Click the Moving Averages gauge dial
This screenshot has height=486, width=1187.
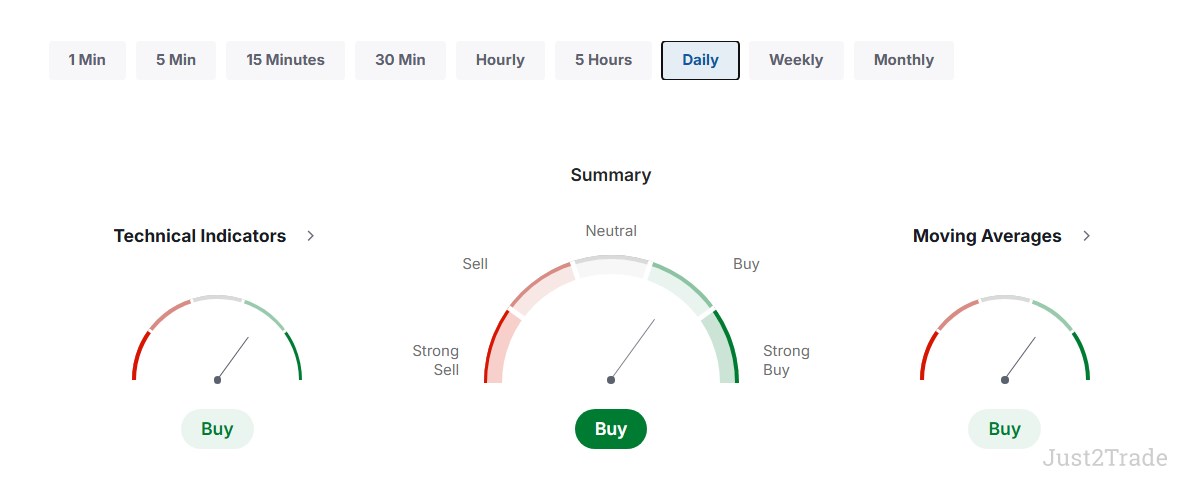click(1005, 338)
